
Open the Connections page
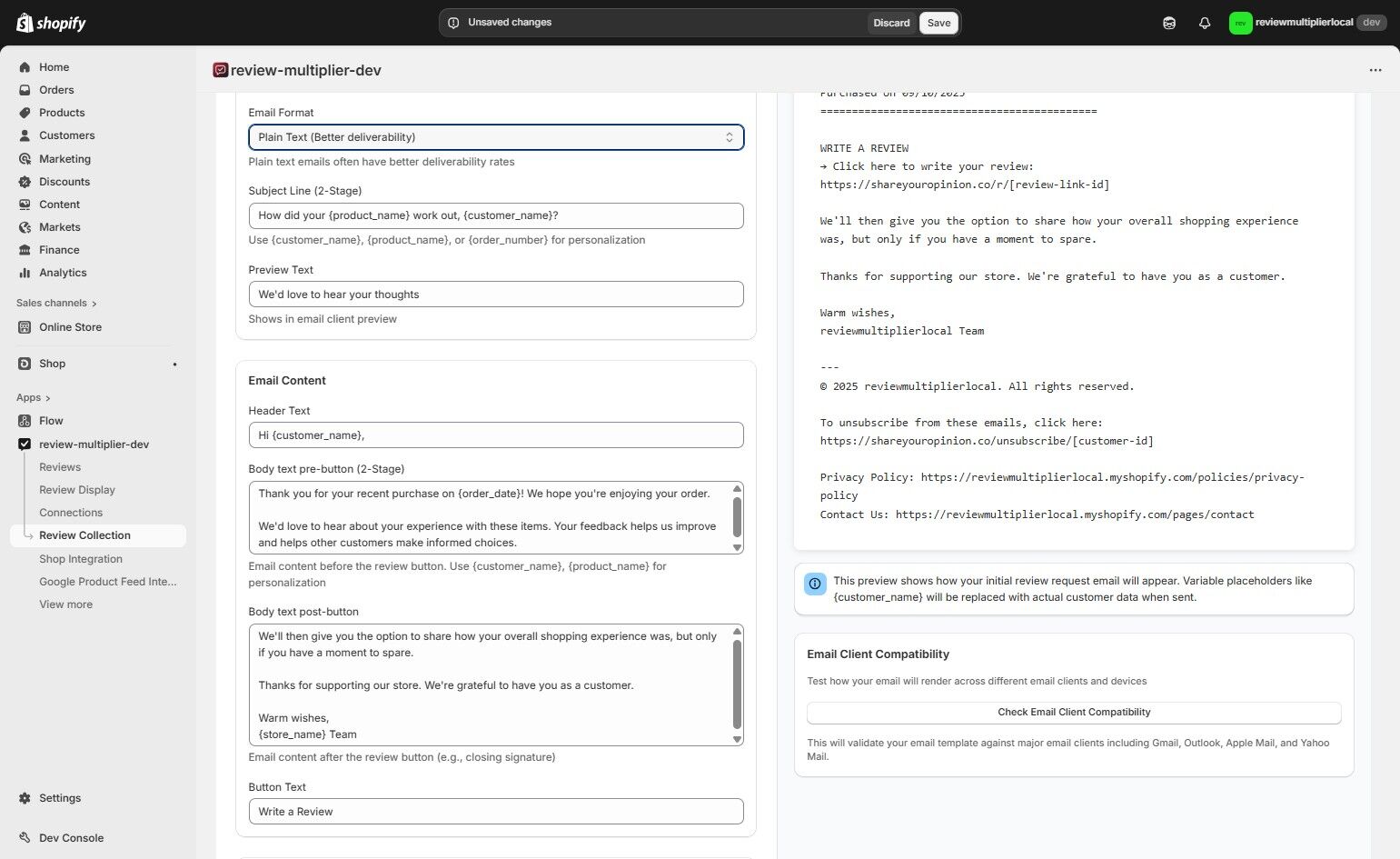[71, 512]
